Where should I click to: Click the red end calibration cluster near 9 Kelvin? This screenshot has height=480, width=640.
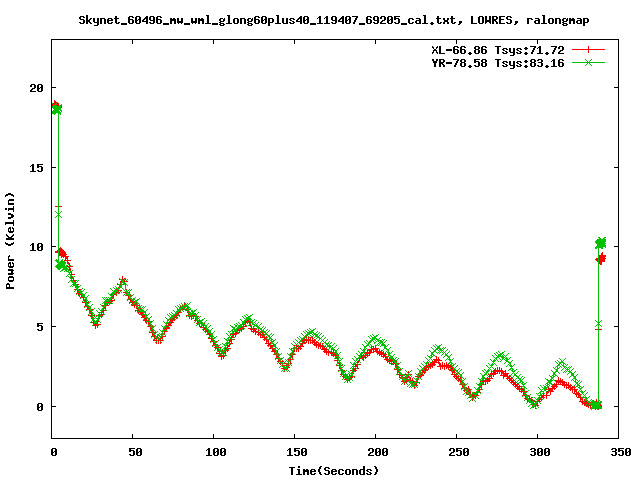(x=600, y=259)
